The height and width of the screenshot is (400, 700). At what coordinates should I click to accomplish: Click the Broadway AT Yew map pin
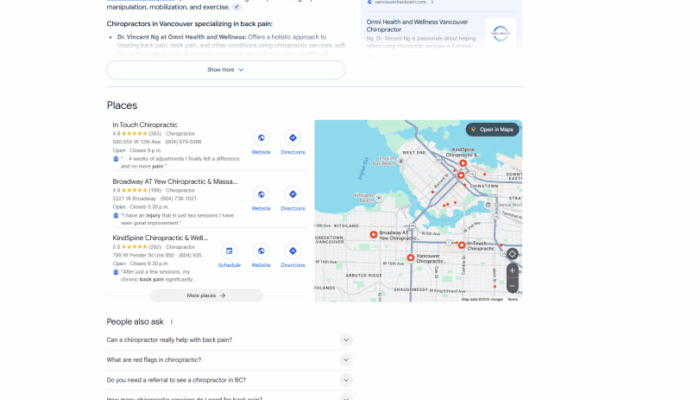click(374, 234)
